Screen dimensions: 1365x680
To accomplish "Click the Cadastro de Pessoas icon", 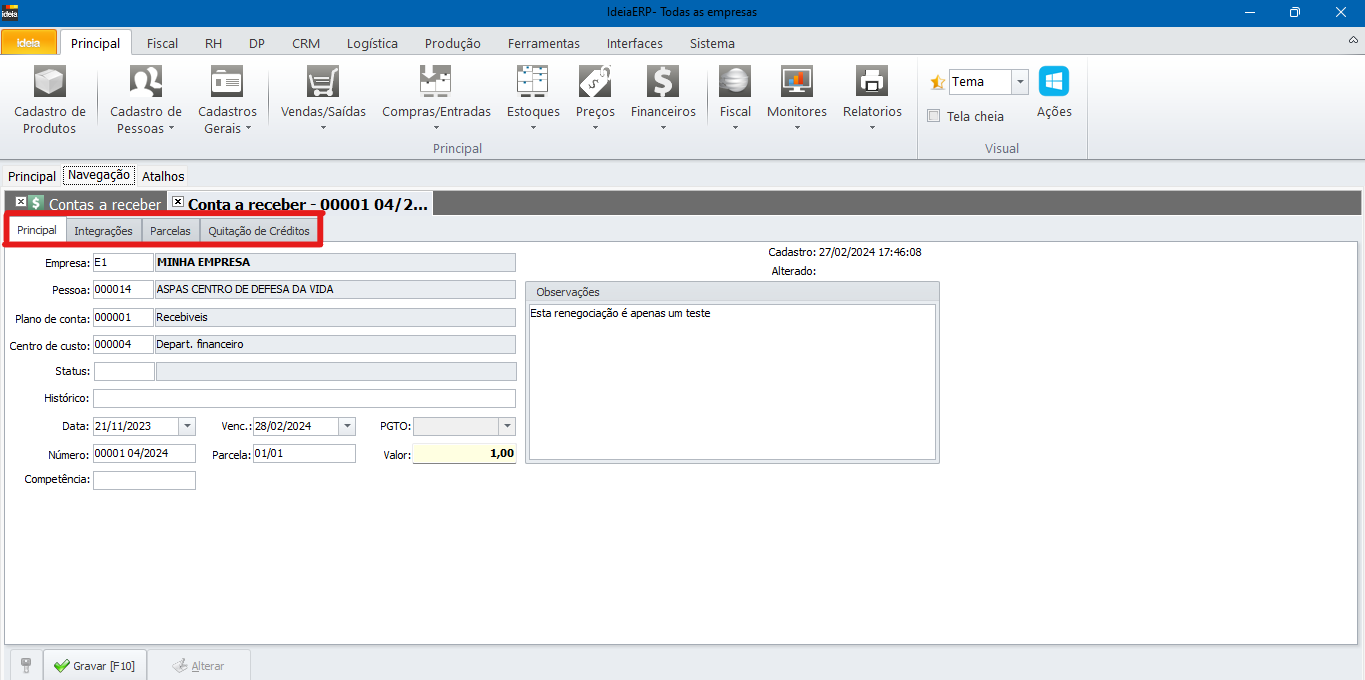I will point(146,82).
